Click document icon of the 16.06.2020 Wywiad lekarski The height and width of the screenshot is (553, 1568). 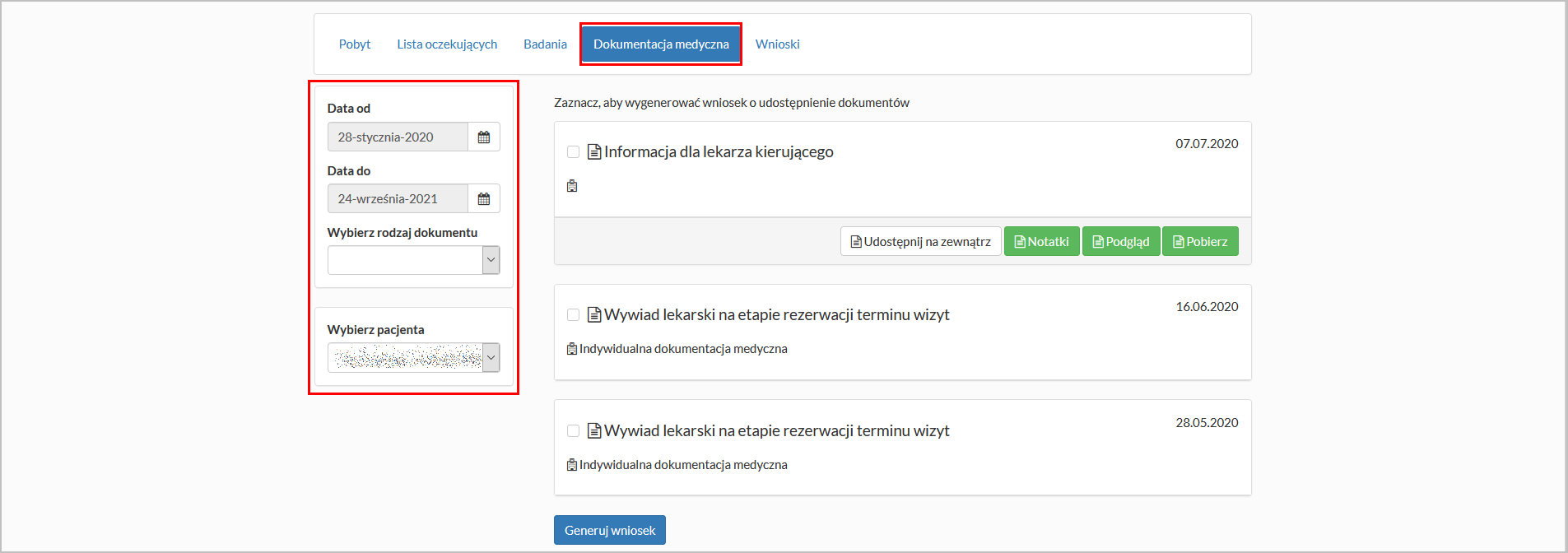594,315
